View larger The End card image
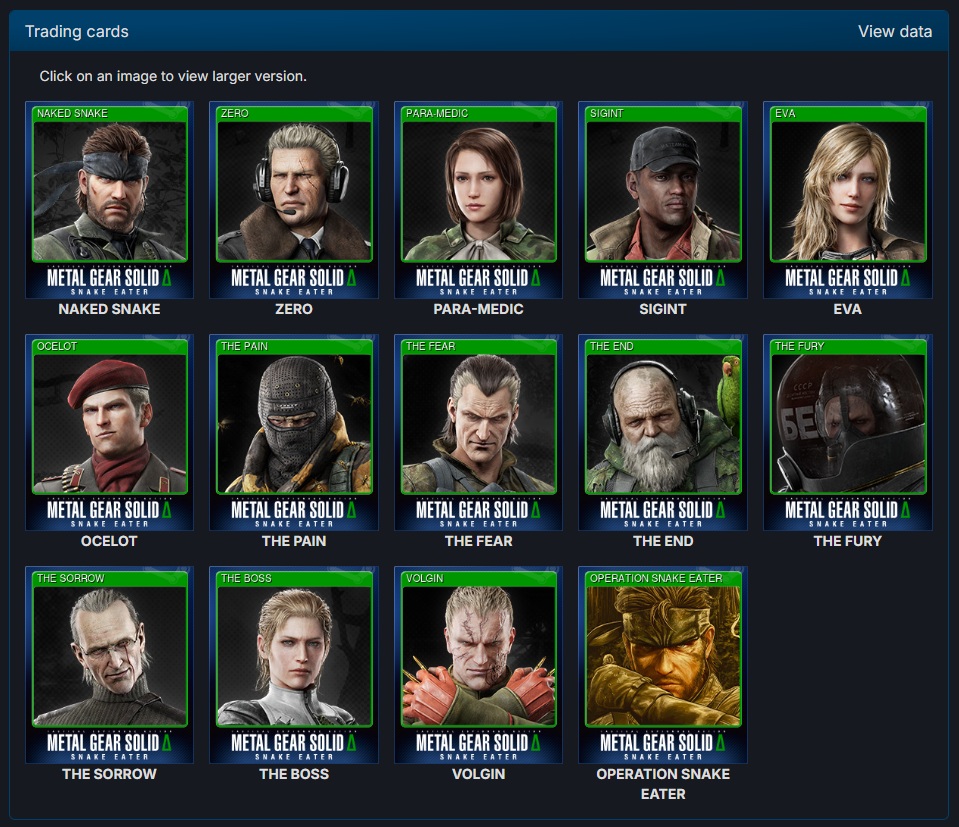959x827 pixels. coord(663,432)
